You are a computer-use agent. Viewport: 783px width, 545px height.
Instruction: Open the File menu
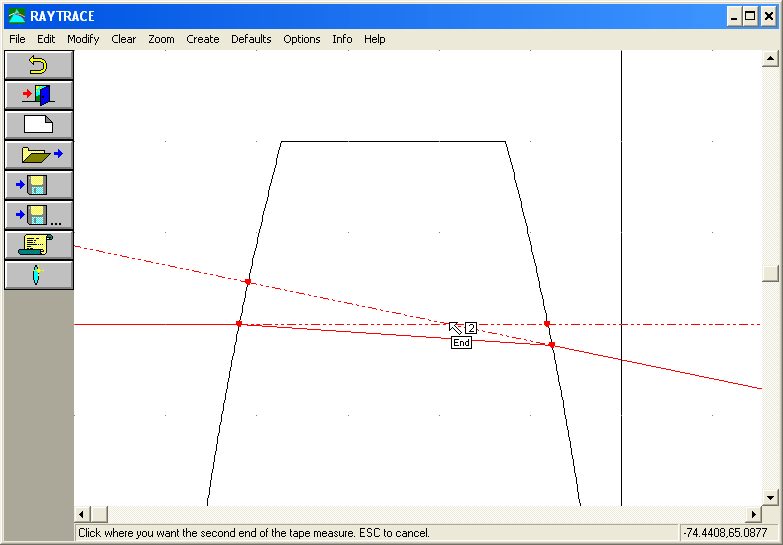(17, 39)
